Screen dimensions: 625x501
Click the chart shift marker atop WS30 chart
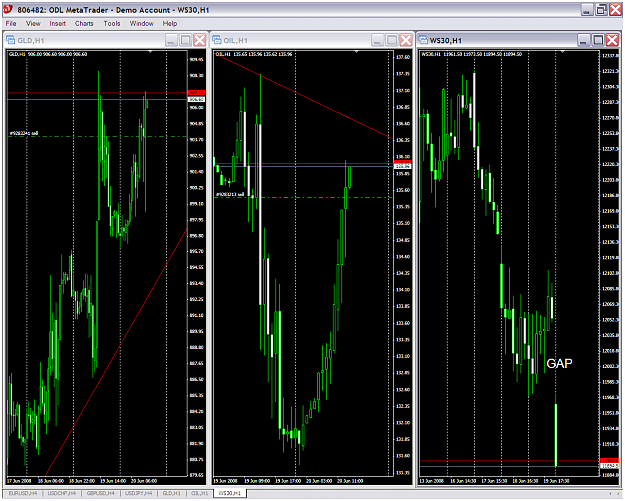point(562,52)
